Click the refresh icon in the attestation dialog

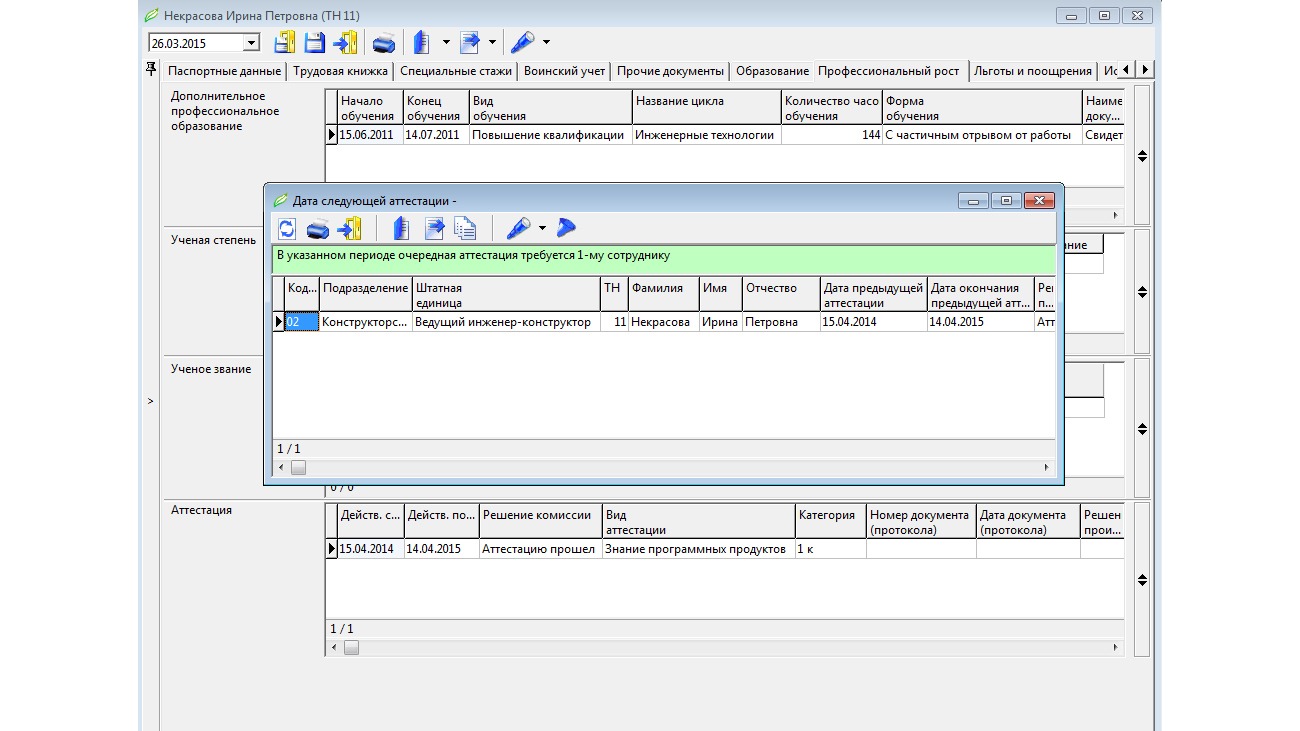click(287, 229)
